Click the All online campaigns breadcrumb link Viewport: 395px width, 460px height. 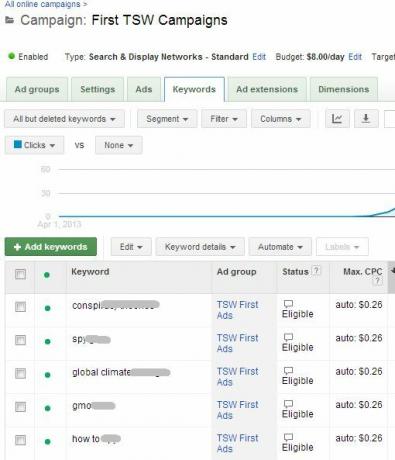click(x=43, y=4)
